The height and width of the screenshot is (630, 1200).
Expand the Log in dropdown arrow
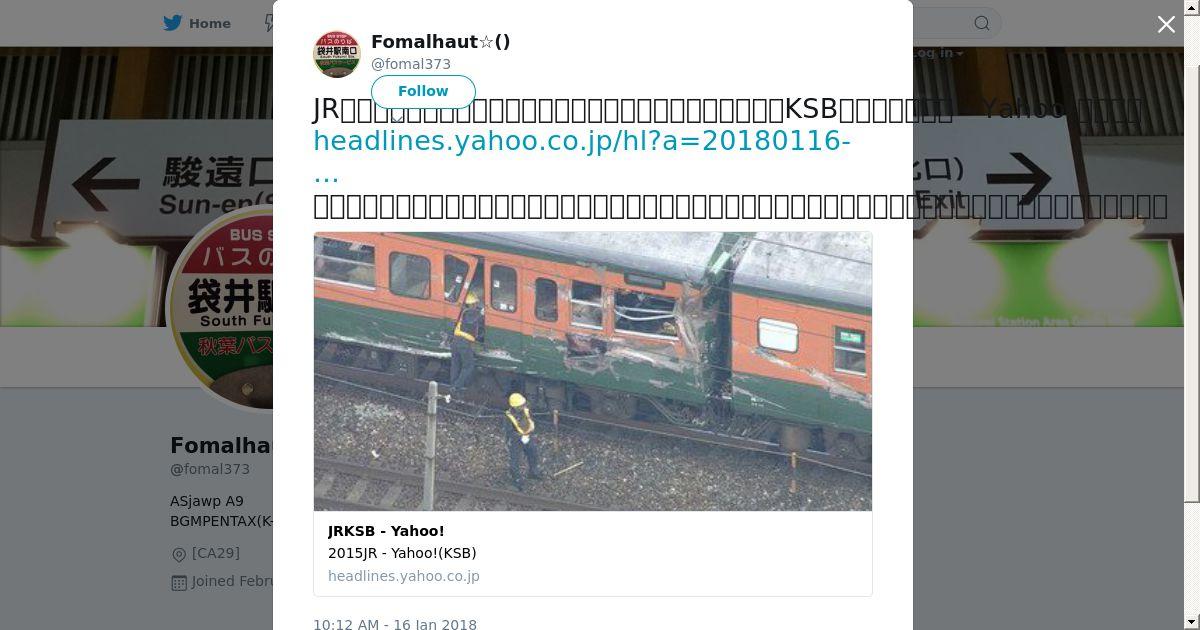point(959,53)
